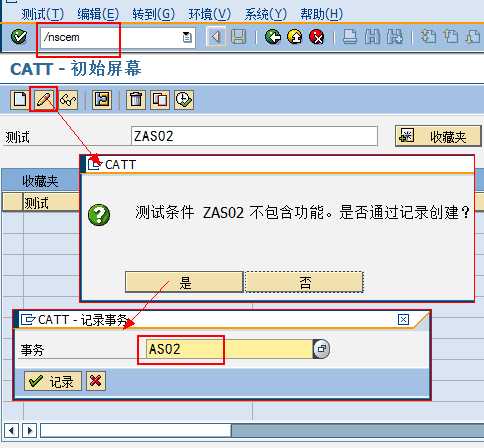Viewport: 484px width, 448px height.
Task: Click the 测试 input field containing ZAS02
Action: tap(254, 136)
